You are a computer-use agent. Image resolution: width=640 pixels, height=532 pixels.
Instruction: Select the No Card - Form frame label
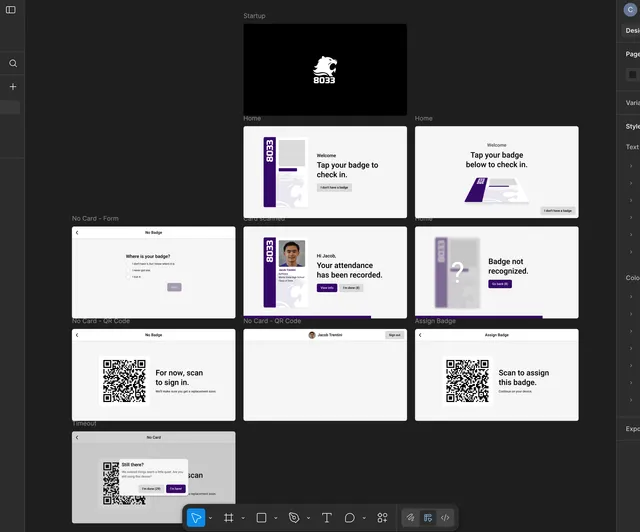pos(95,218)
